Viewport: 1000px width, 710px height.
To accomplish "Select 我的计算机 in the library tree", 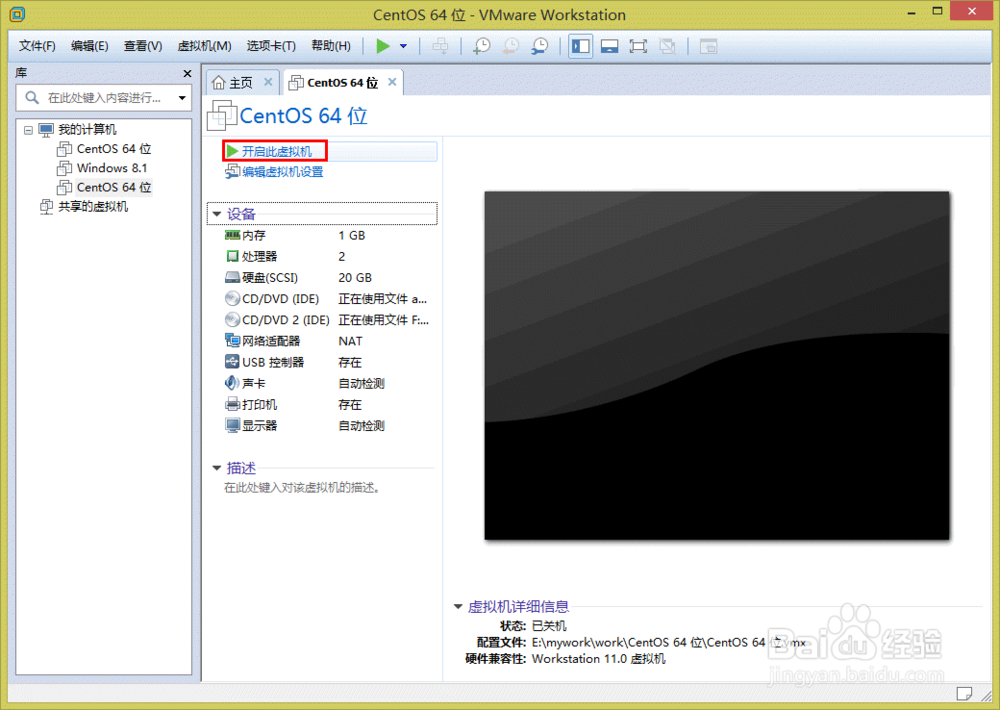I will pos(87,129).
